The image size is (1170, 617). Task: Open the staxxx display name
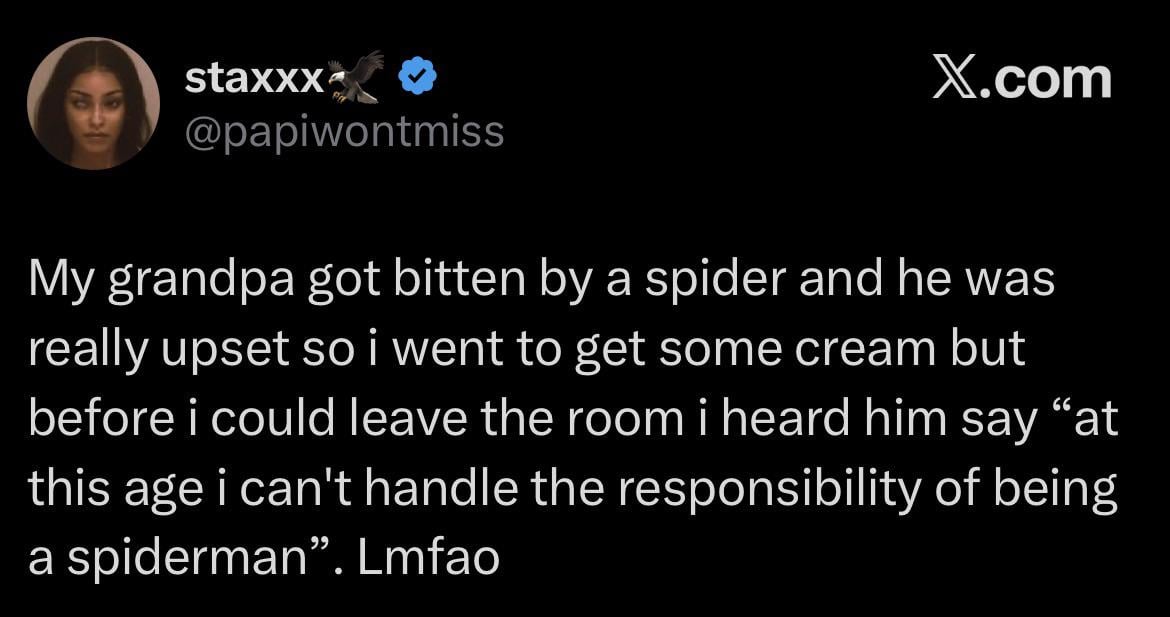coord(253,78)
